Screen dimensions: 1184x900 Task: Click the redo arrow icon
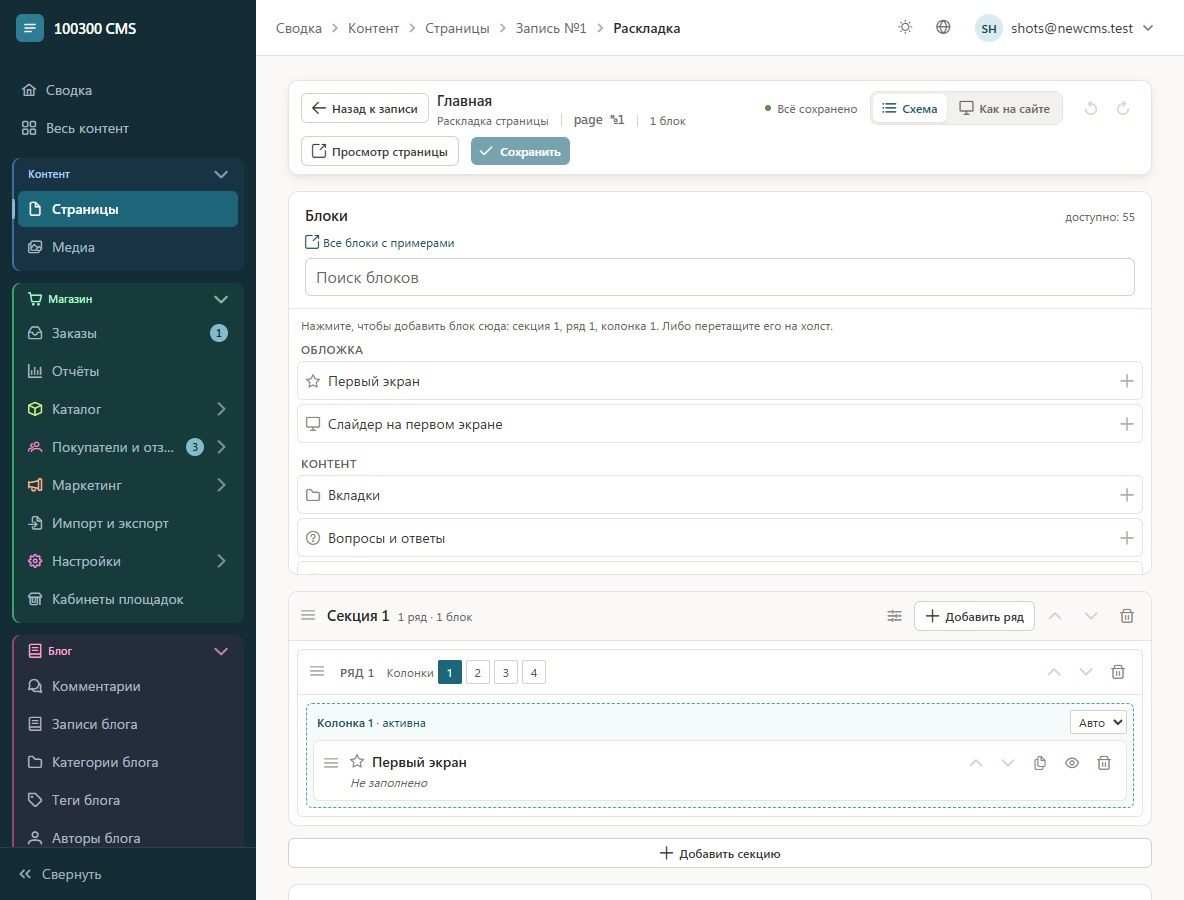point(1123,109)
